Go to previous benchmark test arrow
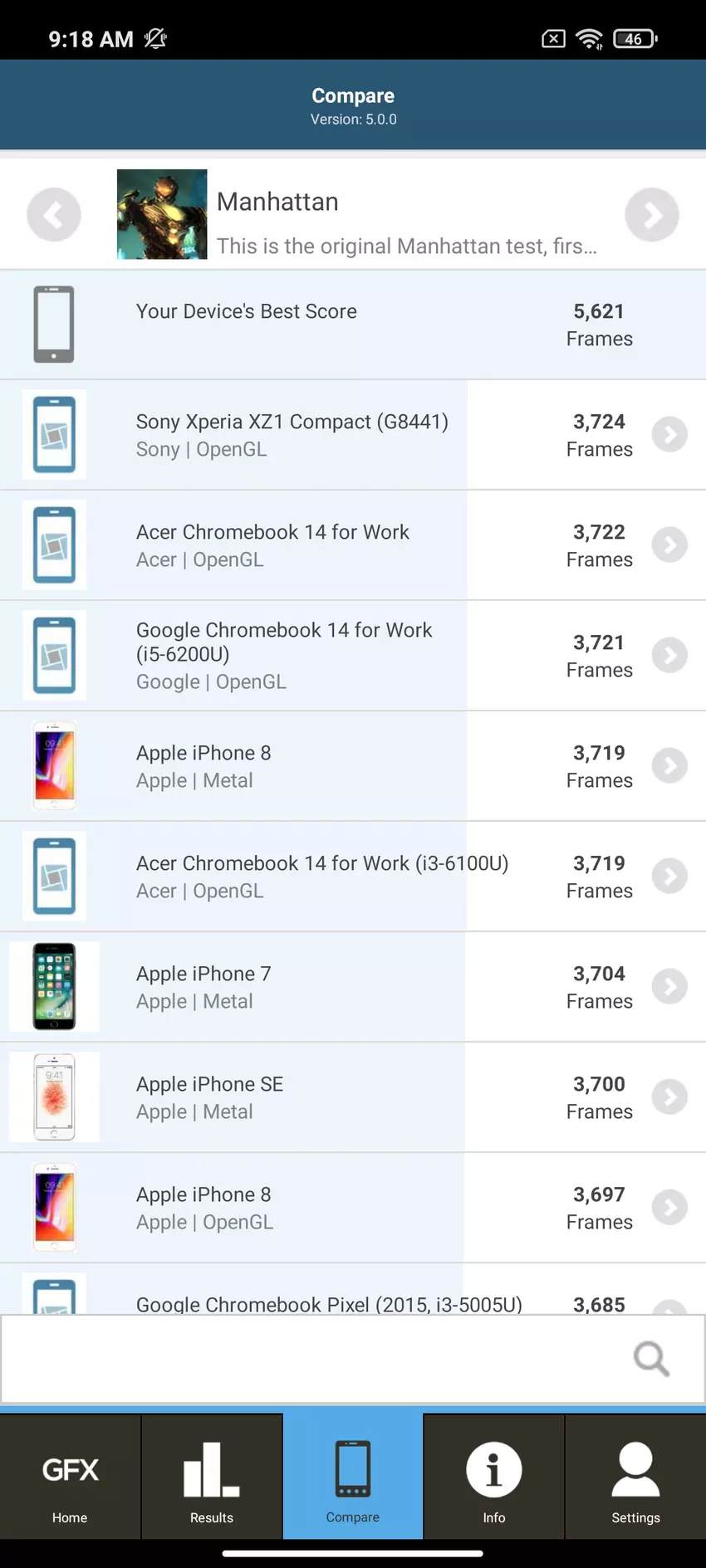Image resolution: width=706 pixels, height=1568 pixels. [x=54, y=215]
